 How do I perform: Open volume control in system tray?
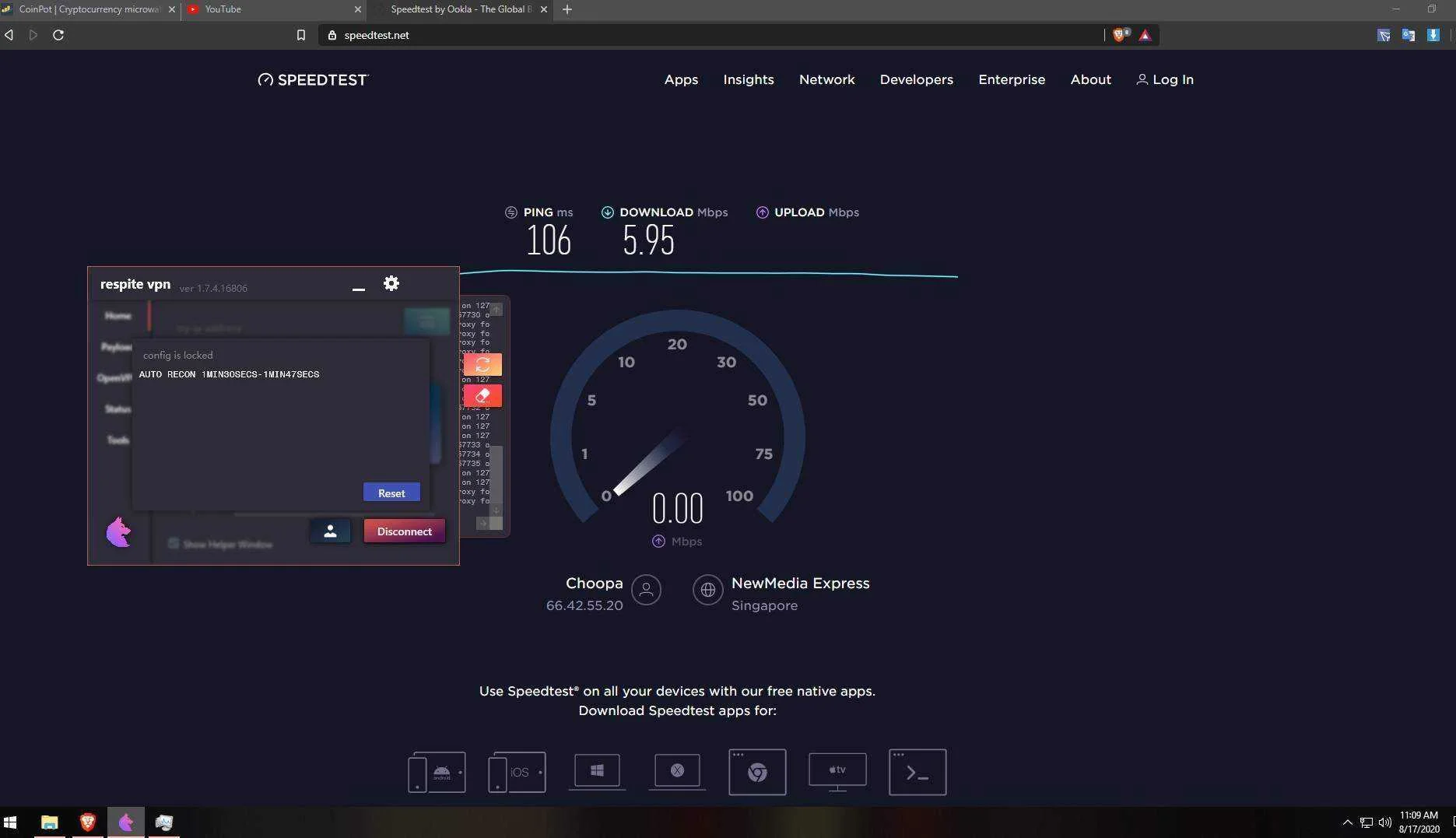[x=1385, y=822]
